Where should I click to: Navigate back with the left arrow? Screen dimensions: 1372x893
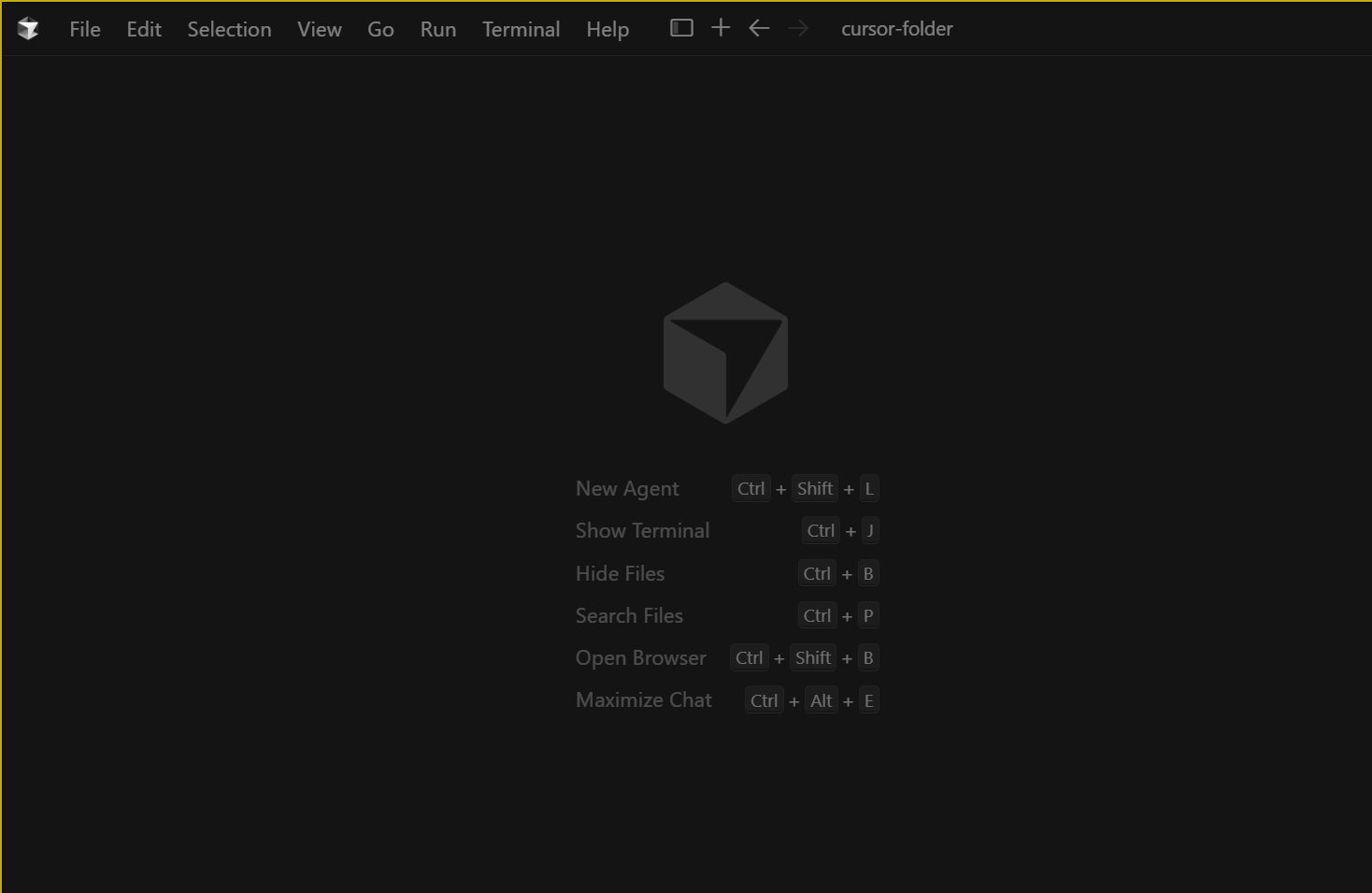pyautogui.click(x=759, y=28)
